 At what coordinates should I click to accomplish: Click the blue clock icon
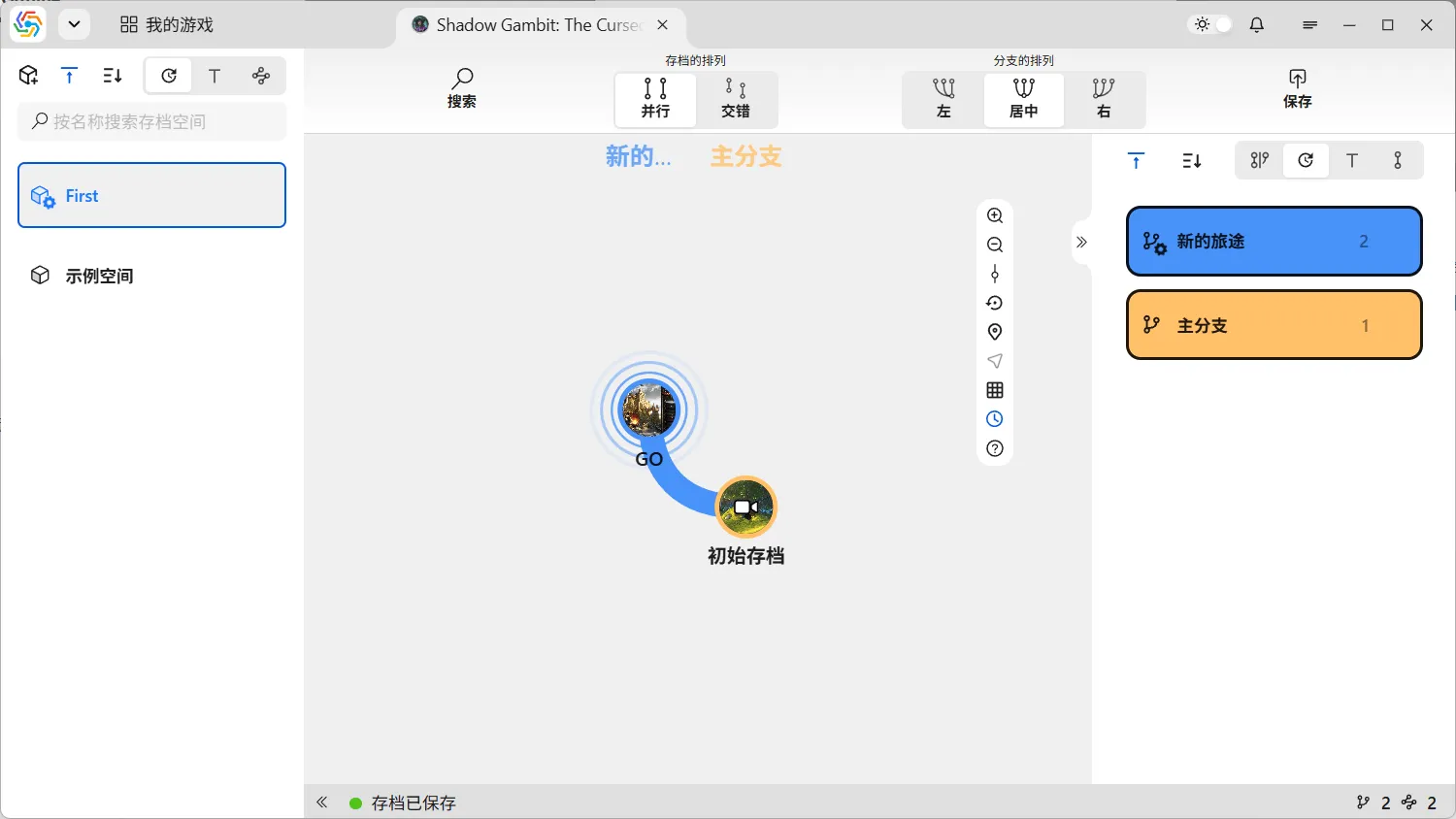[995, 419]
